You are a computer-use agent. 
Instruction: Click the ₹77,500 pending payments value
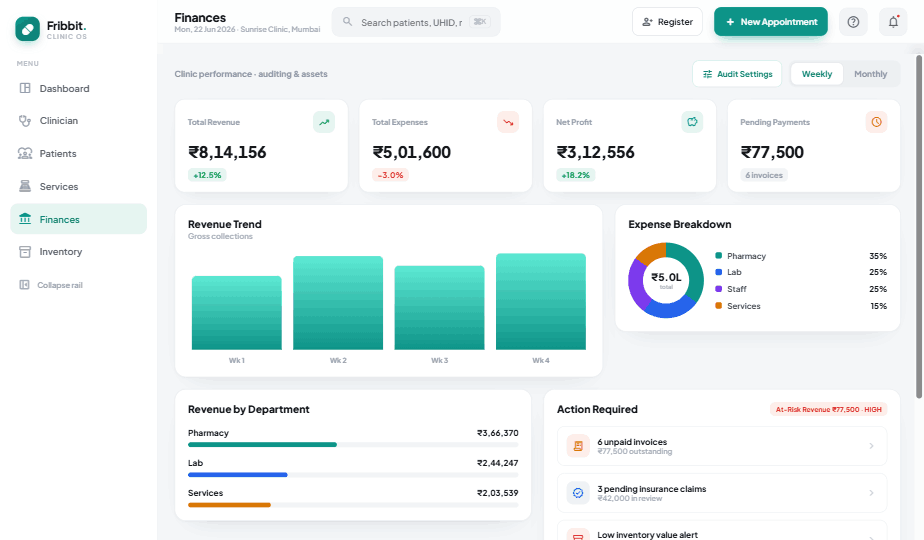pyautogui.click(x=772, y=152)
